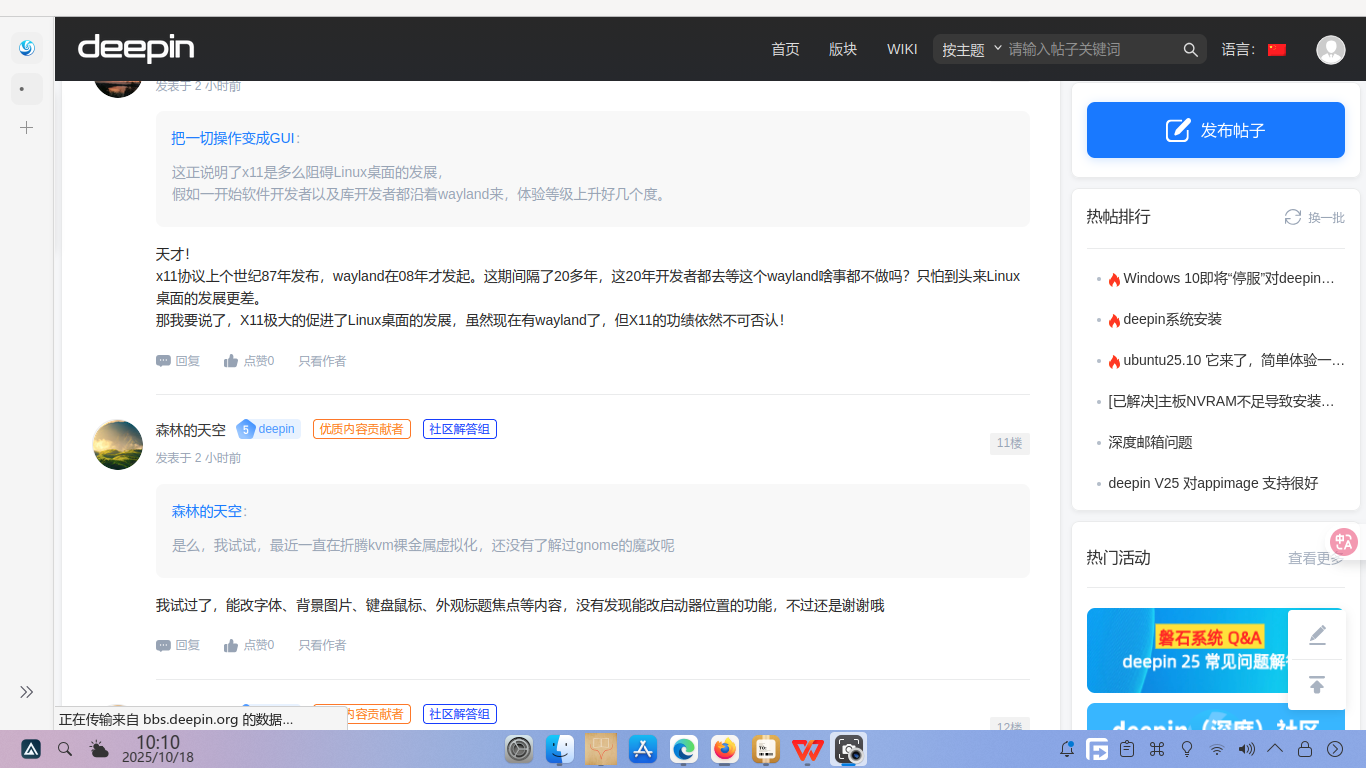
Task: Click 只看作者 under the 11楼 post
Action: coord(322,645)
